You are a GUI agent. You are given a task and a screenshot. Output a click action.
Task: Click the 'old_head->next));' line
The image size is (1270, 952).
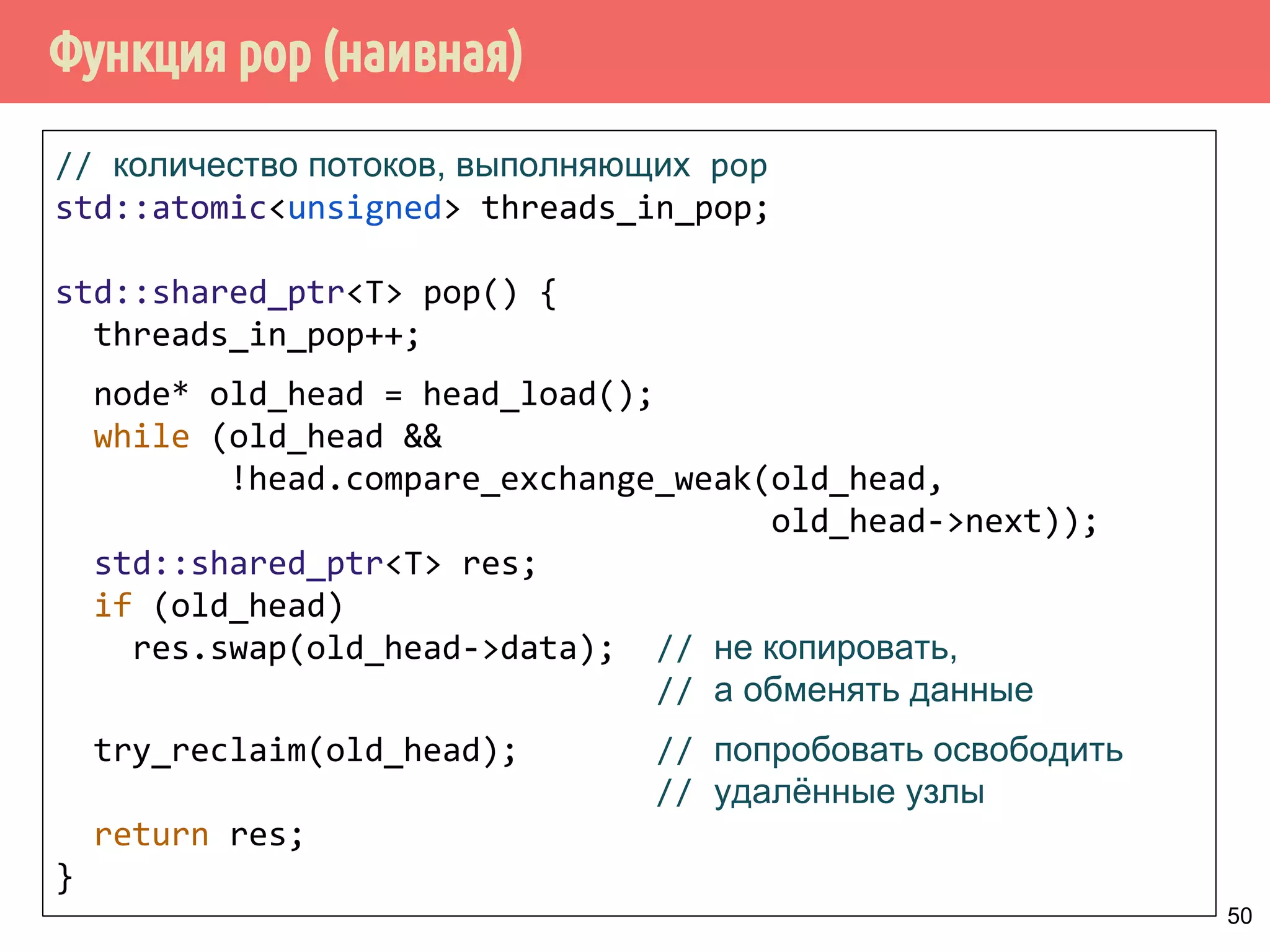click(x=934, y=521)
